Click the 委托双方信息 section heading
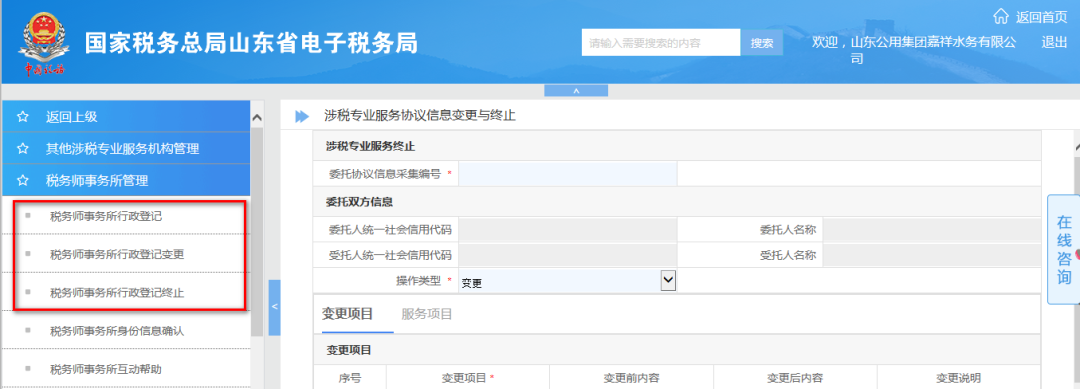This screenshot has width=1080, height=389. (x=360, y=202)
